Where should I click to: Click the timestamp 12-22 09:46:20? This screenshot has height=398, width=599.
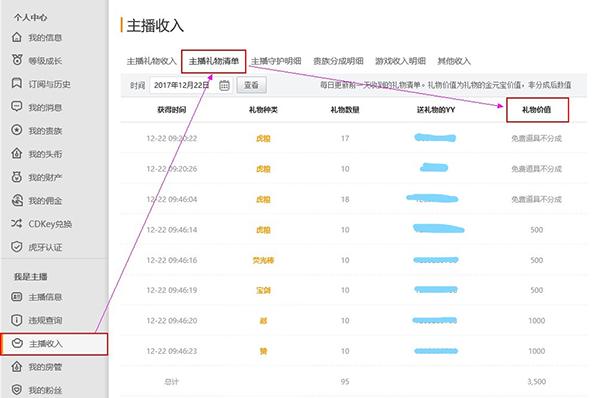(172, 320)
